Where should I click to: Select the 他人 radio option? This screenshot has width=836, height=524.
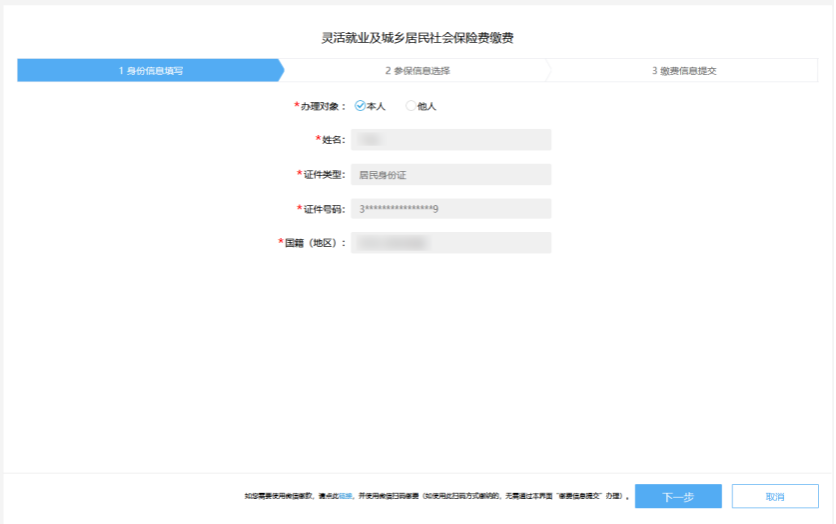(411, 106)
